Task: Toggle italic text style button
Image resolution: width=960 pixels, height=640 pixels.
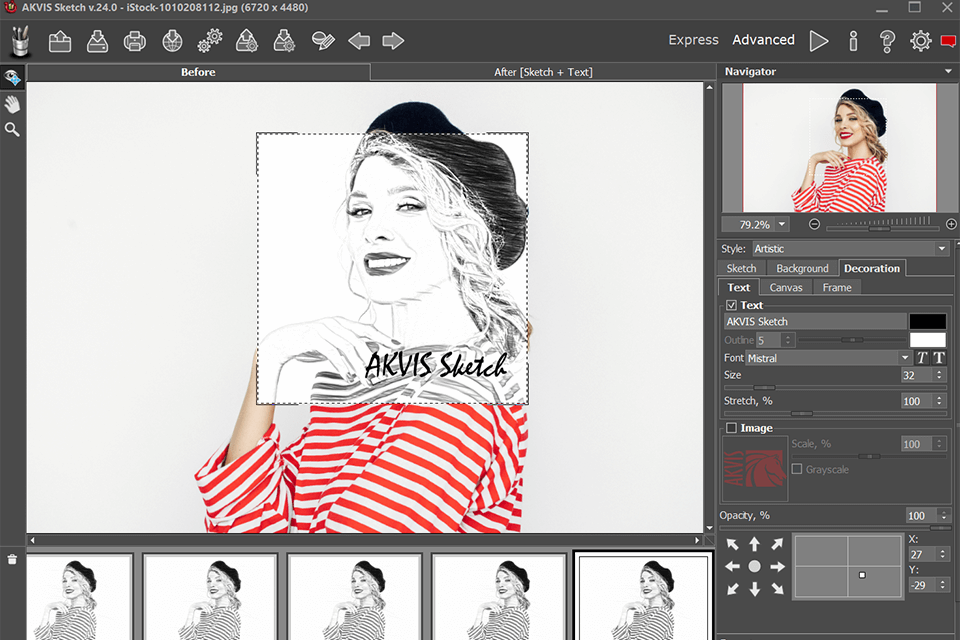Action: [922, 358]
